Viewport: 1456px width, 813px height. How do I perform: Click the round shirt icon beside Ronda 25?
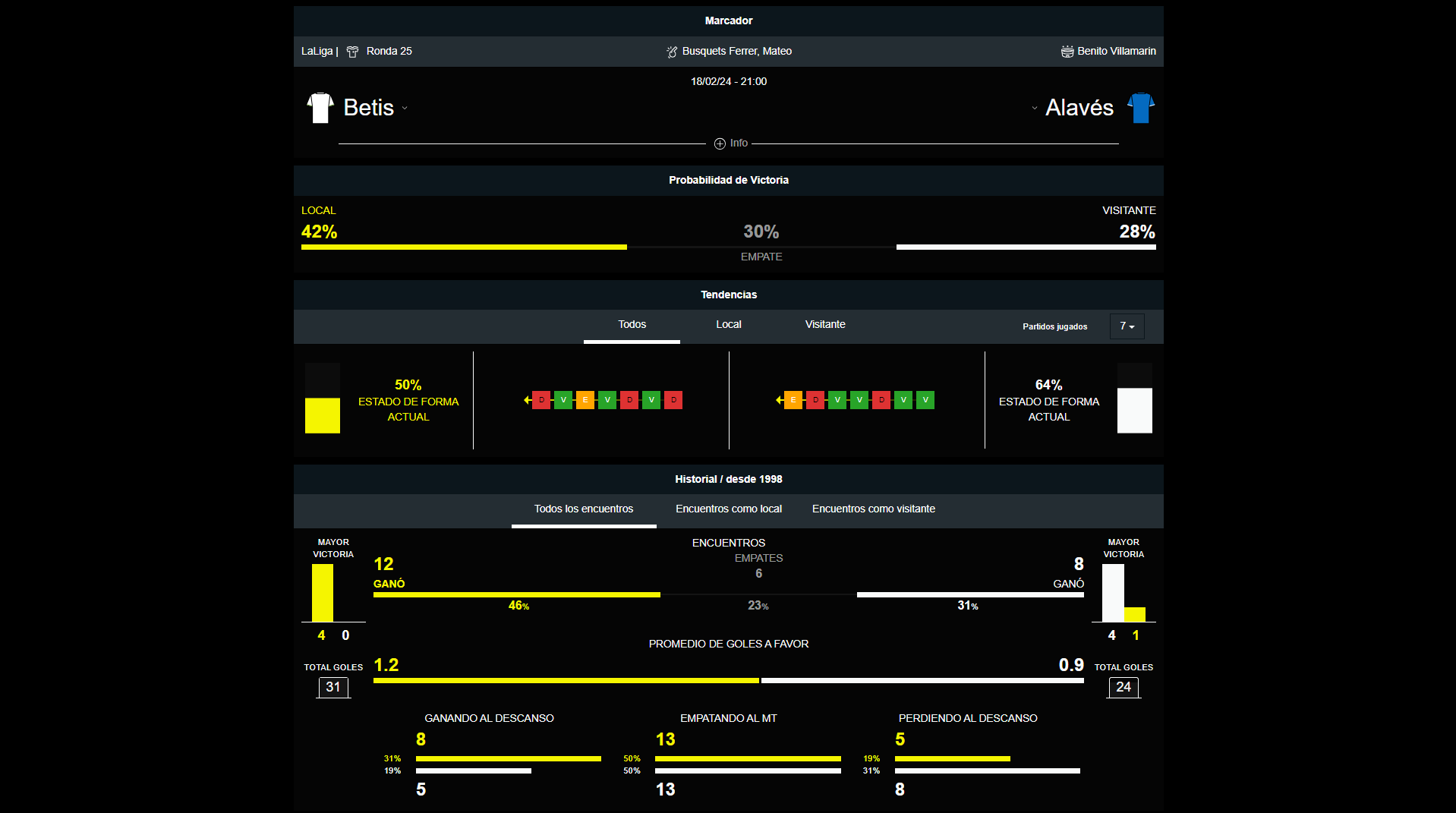(x=352, y=52)
